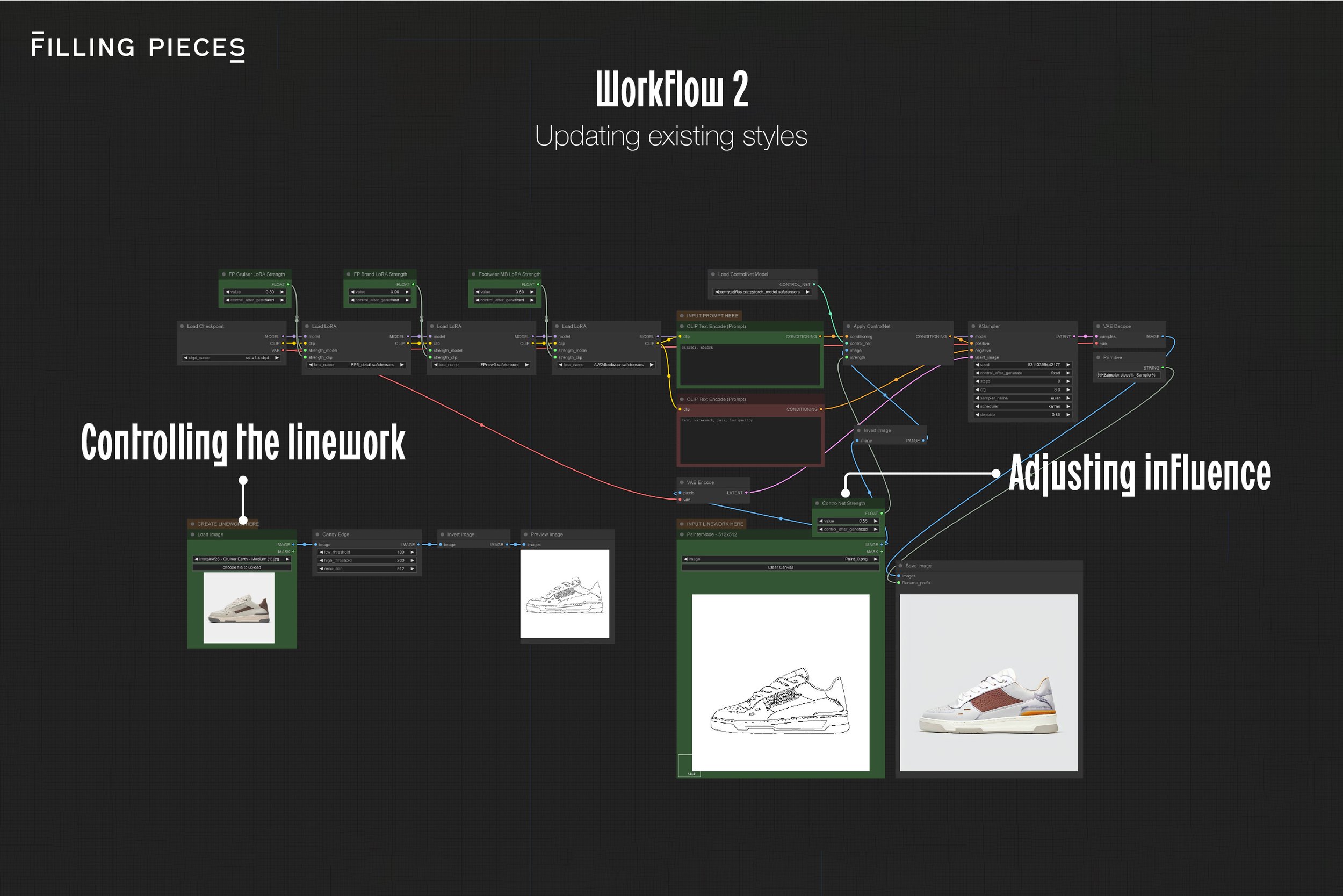Image resolution: width=1343 pixels, height=896 pixels.
Task: Click the MASK output dot on Load Image
Action: pyautogui.click(x=294, y=552)
